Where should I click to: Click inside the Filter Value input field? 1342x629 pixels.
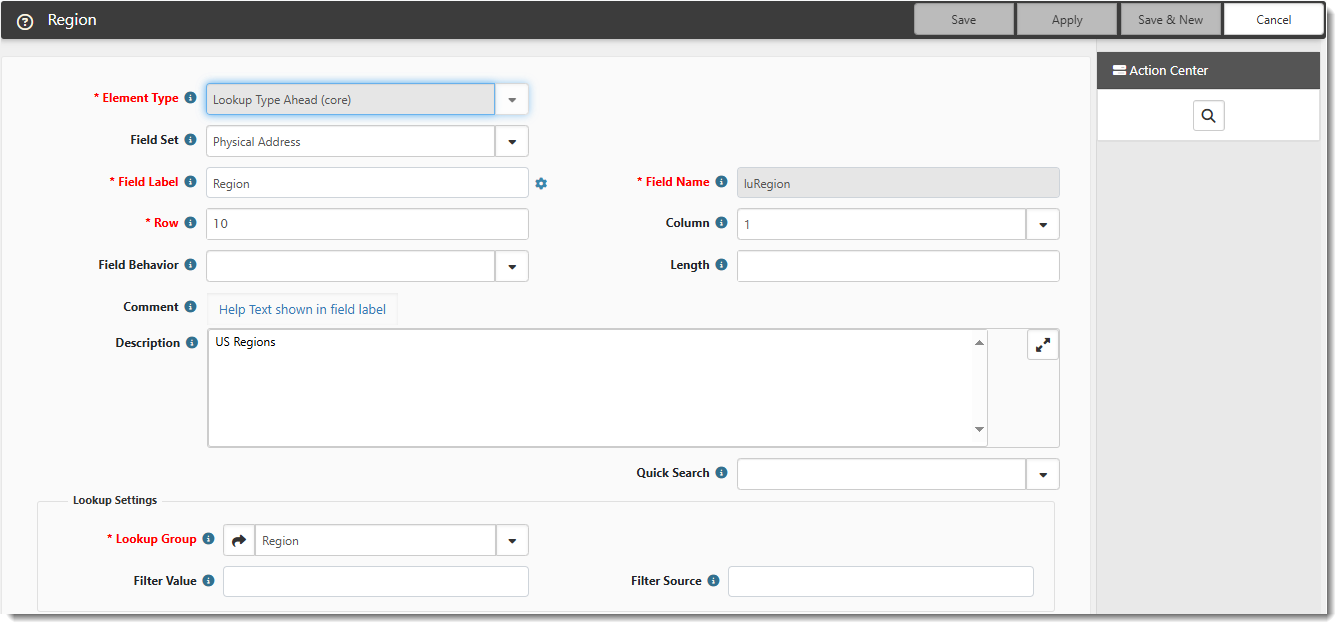pyautogui.click(x=375, y=581)
